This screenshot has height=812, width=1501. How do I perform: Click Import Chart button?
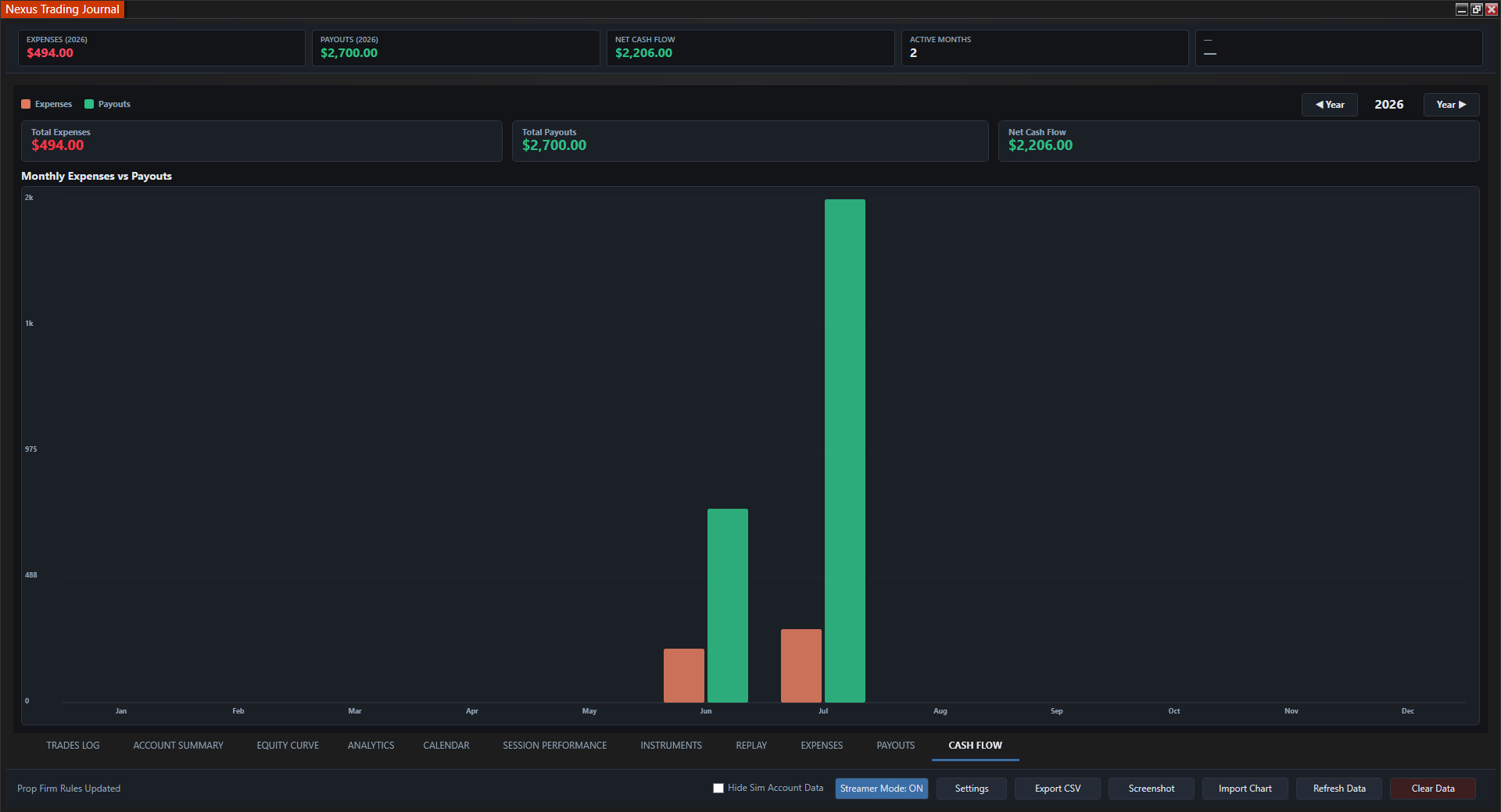click(x=1245, y=789)
